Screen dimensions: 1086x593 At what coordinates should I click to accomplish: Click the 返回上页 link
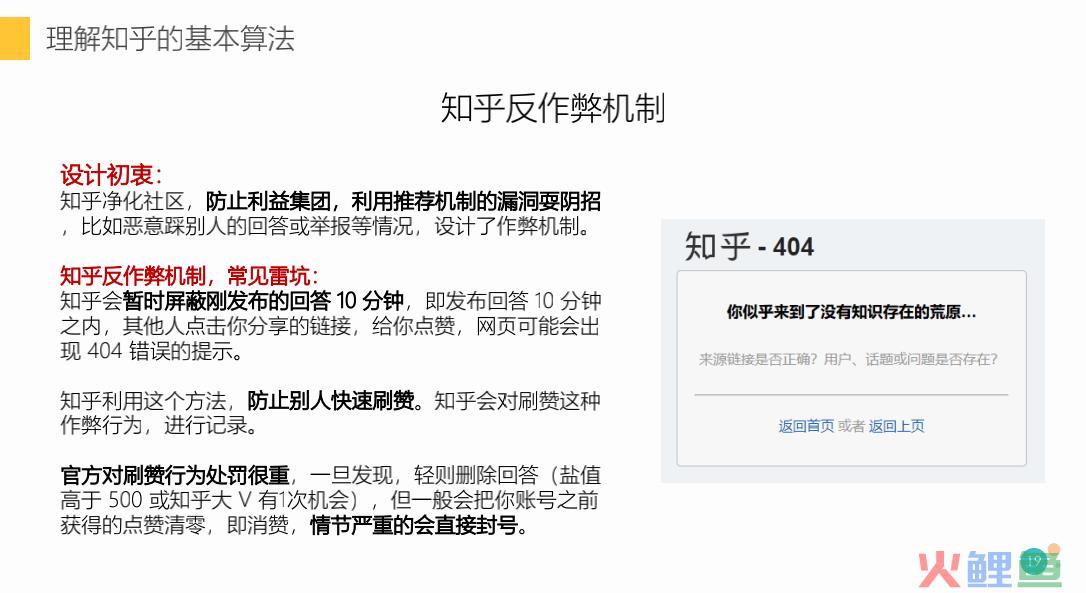(x=896, y=426)
